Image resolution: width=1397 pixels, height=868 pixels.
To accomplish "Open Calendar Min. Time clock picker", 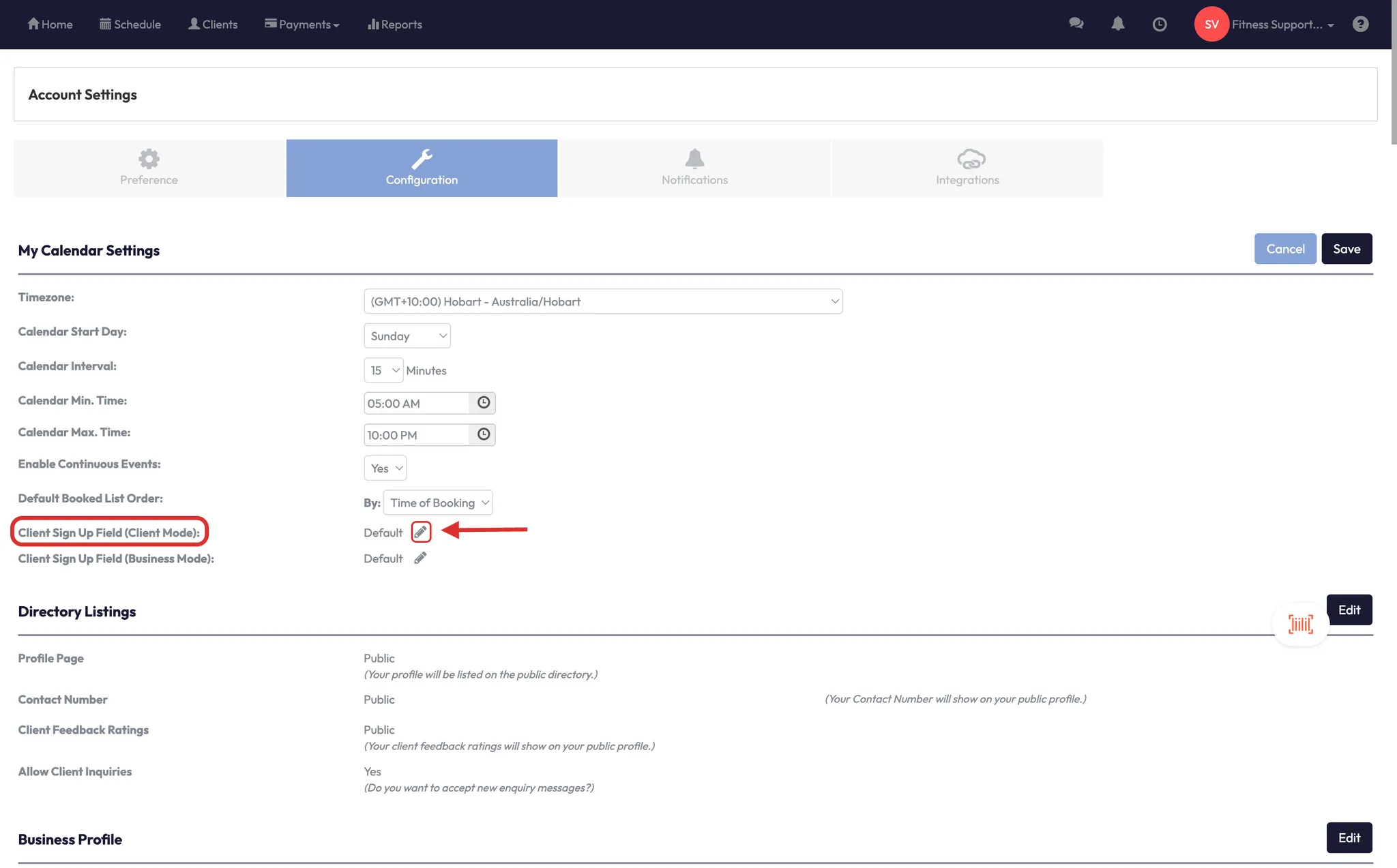I will coord(483,403).
